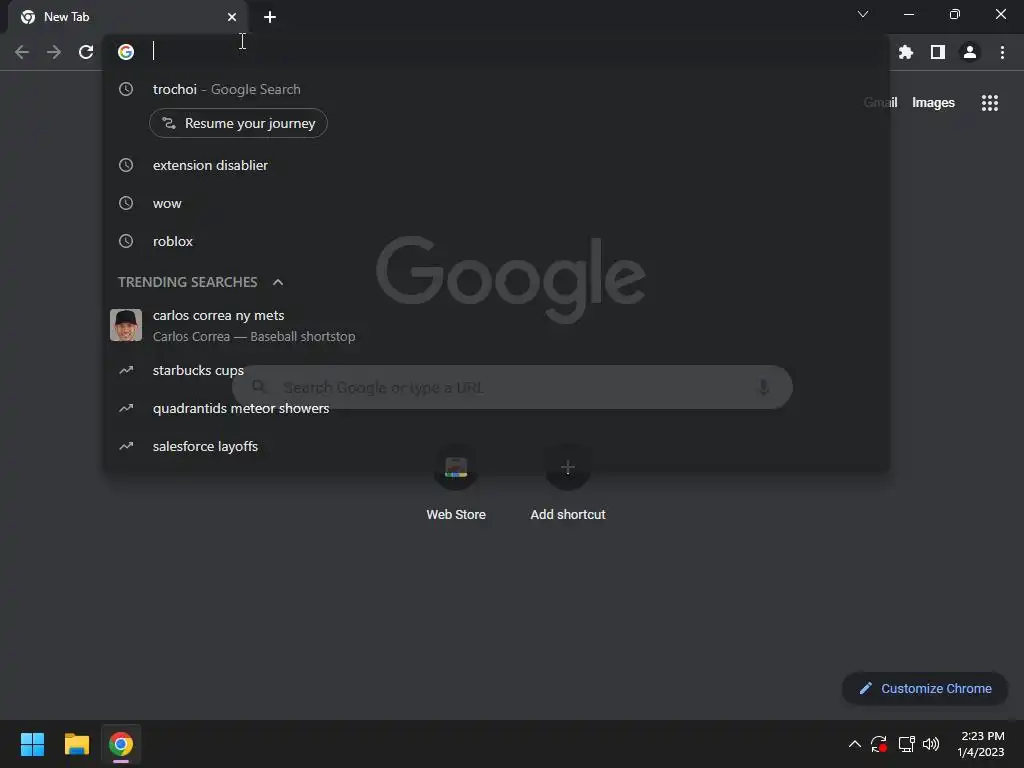Select the wow history suggestion
1024x768 pixels.
(x=496, y=203)
